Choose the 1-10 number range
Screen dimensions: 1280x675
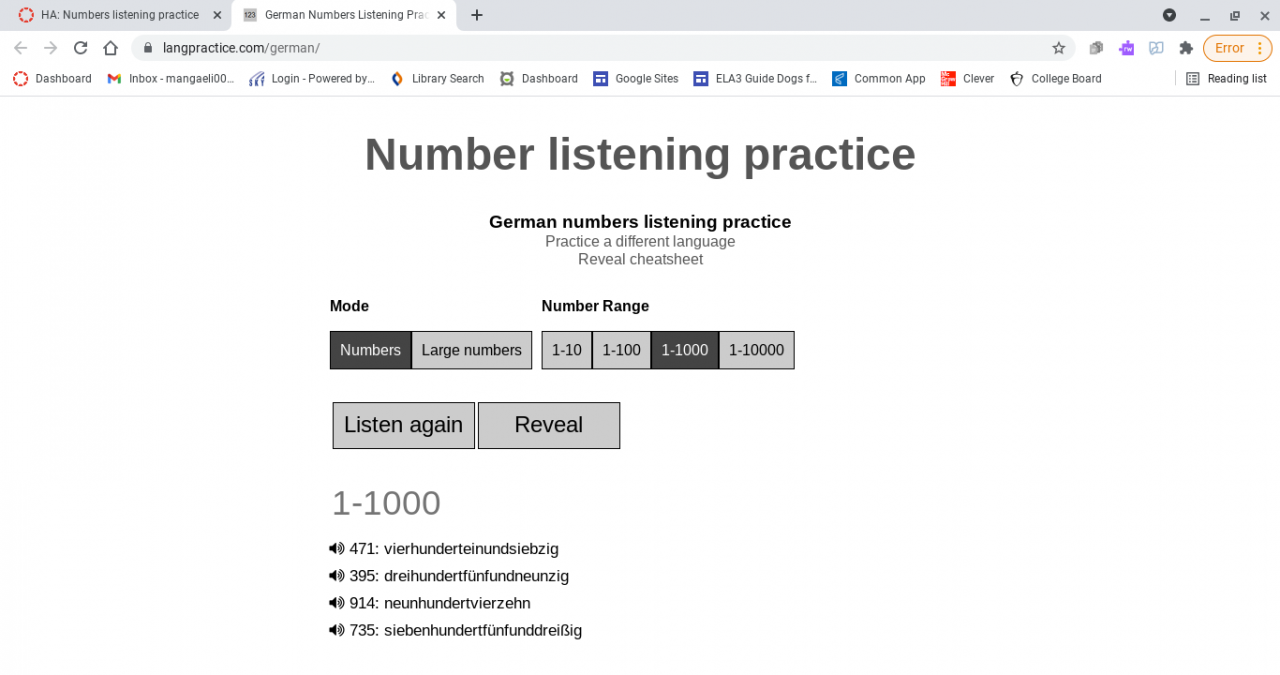click(x=566, y=350)
